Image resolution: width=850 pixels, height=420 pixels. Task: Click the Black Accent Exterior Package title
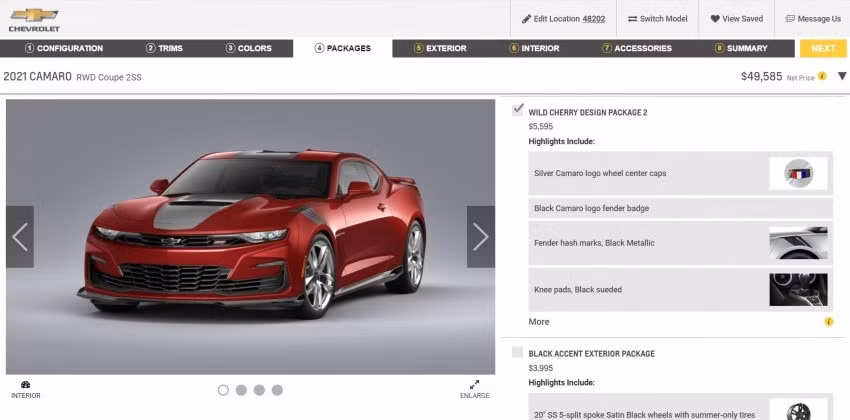pyautogui.click(x=591, y=354)
